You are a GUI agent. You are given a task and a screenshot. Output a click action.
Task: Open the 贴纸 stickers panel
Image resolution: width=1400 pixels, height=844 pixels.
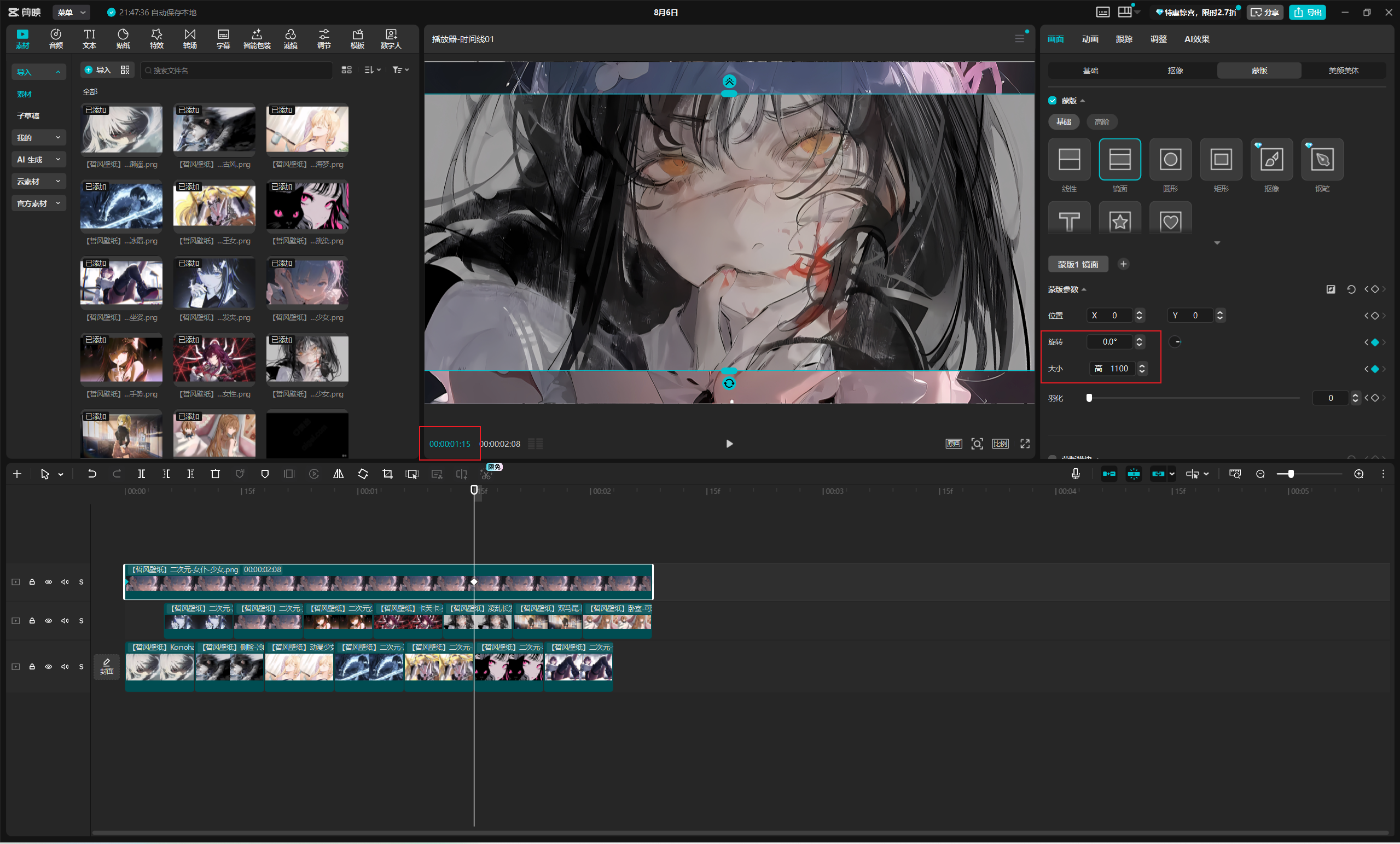[x=123, y=39]
